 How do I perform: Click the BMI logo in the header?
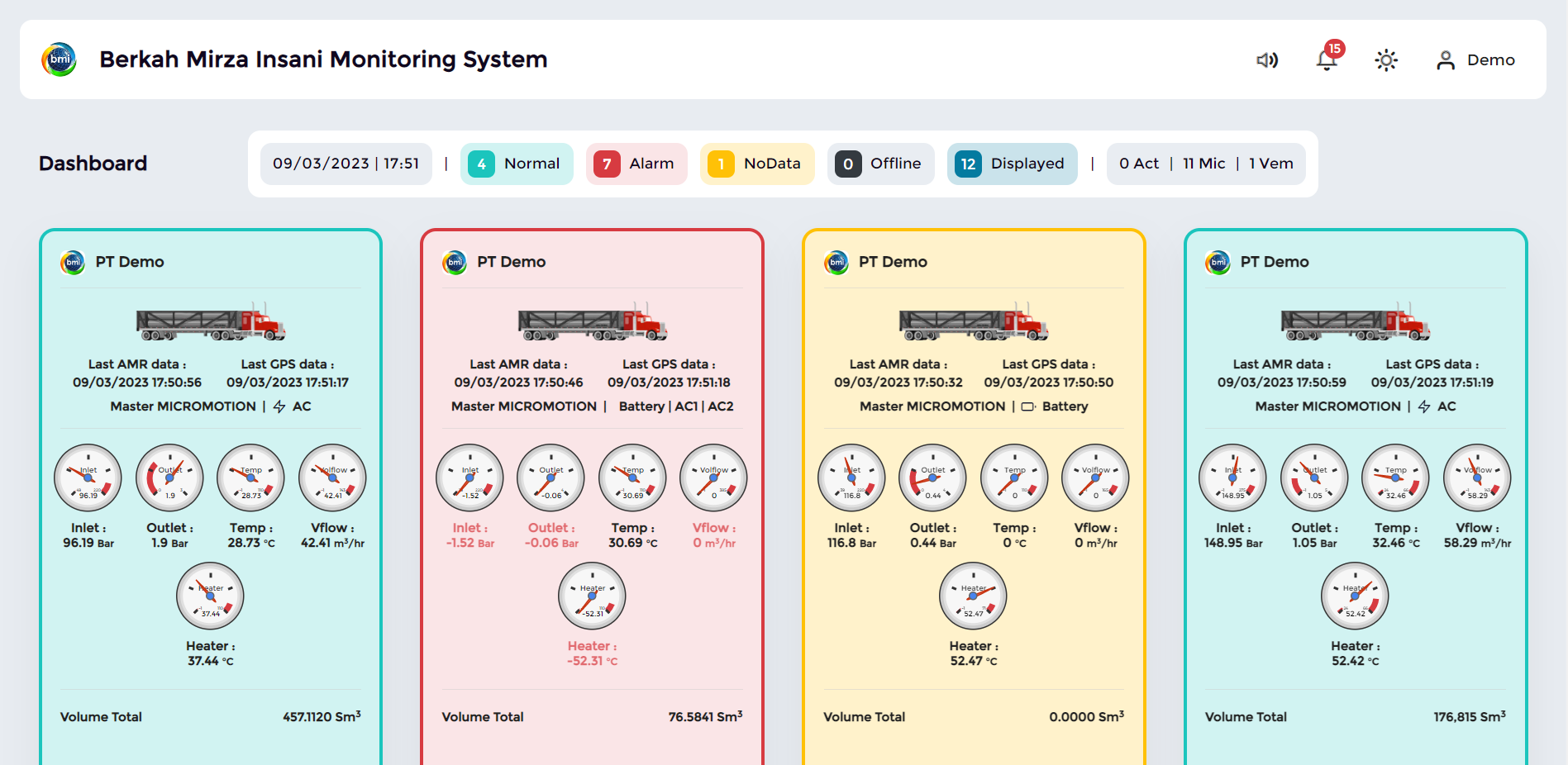pos(60,59)
